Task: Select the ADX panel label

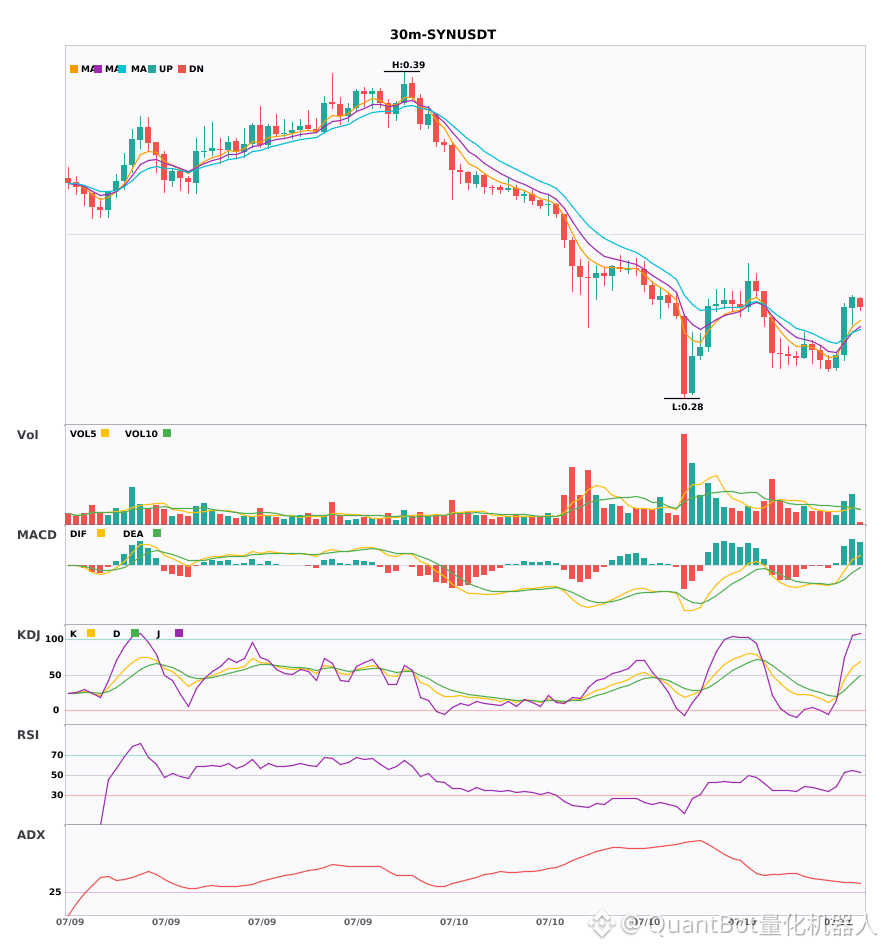Action: (31, 835)
